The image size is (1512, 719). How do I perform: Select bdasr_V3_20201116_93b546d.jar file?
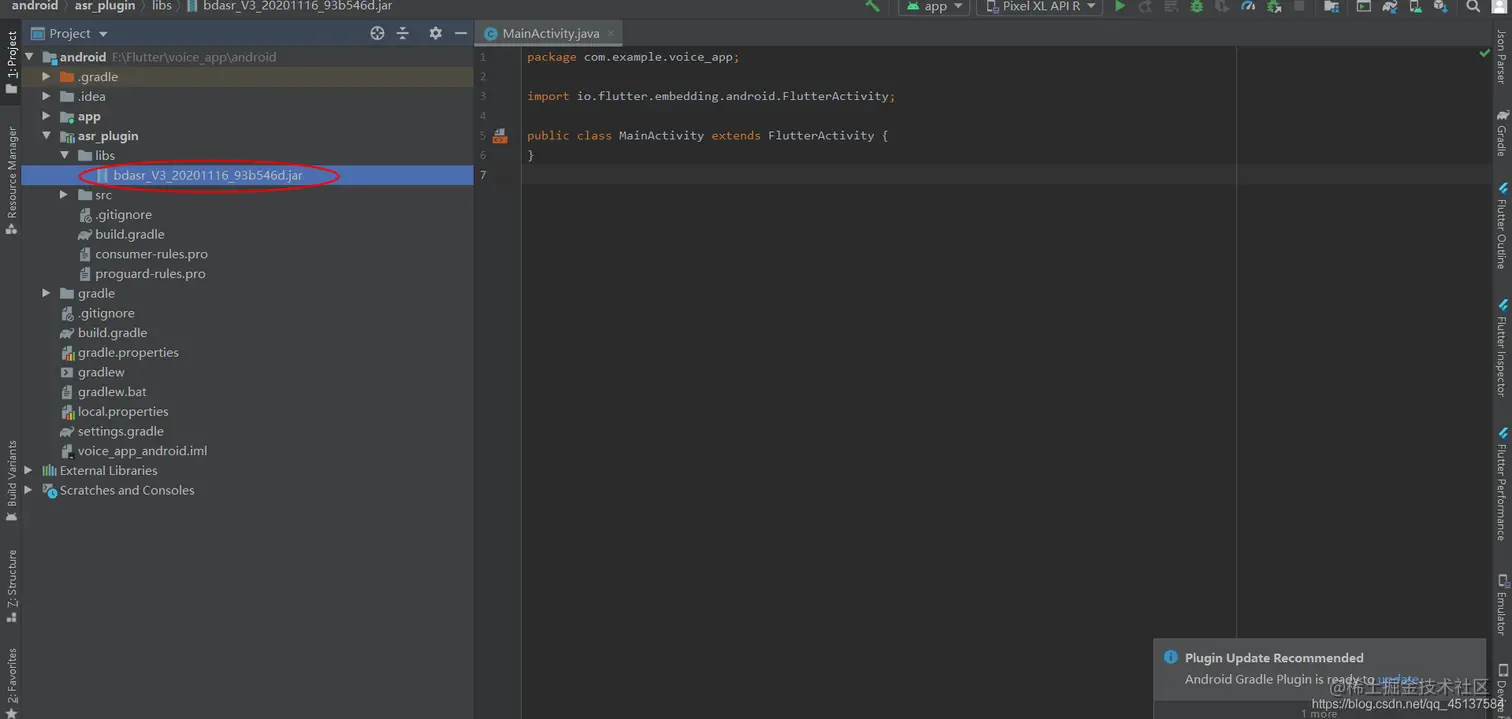247,175
